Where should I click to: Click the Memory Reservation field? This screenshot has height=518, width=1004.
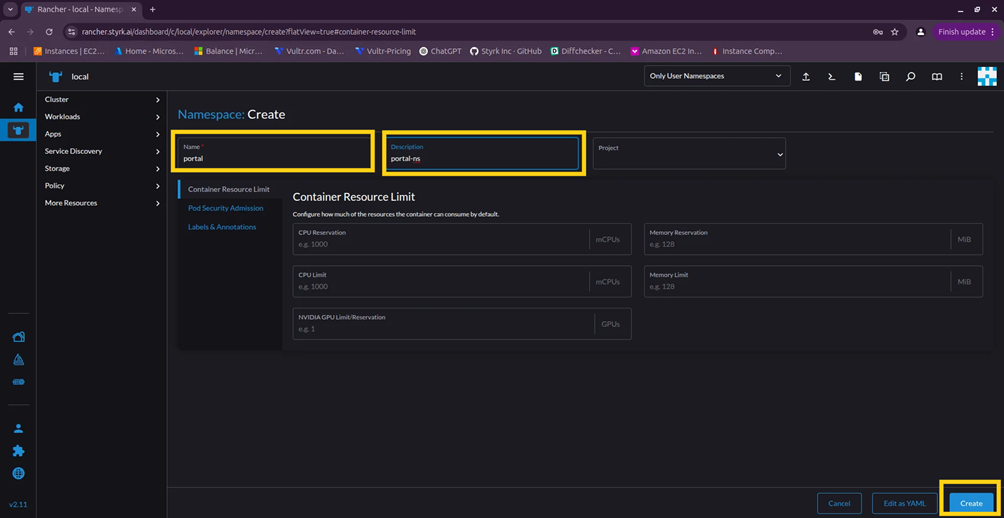coord(813,239)
